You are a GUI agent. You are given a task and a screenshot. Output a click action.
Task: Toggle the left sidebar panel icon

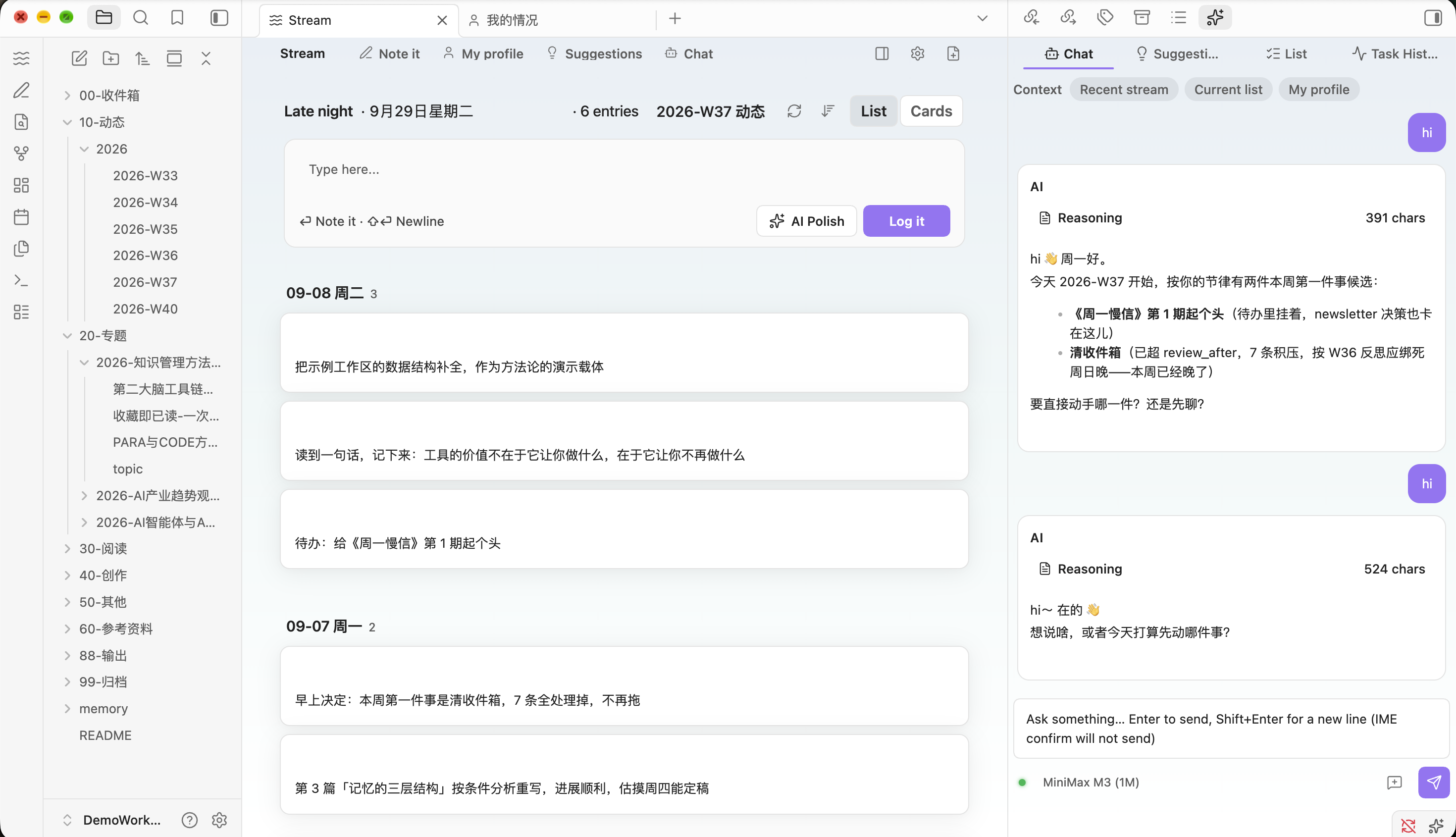point(219,18)
